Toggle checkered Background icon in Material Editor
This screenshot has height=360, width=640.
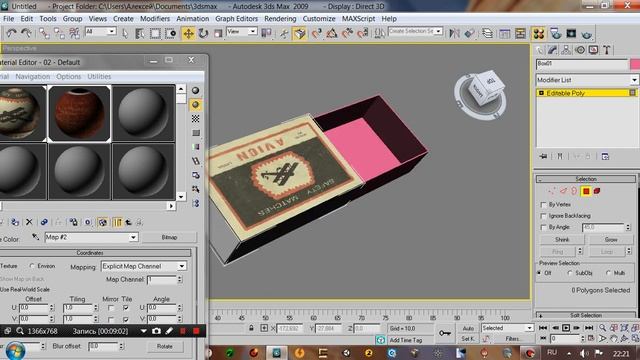pyautogui.click(x=196, y=119)
